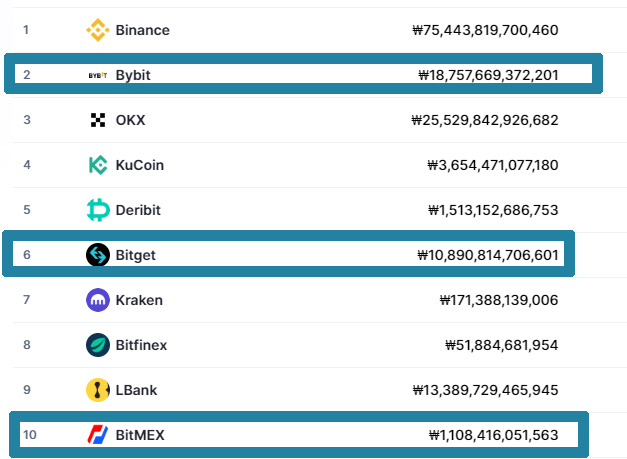
Task: Click the LBank volume ₩13,389,729,465,945
Action: tap(485, 390)
